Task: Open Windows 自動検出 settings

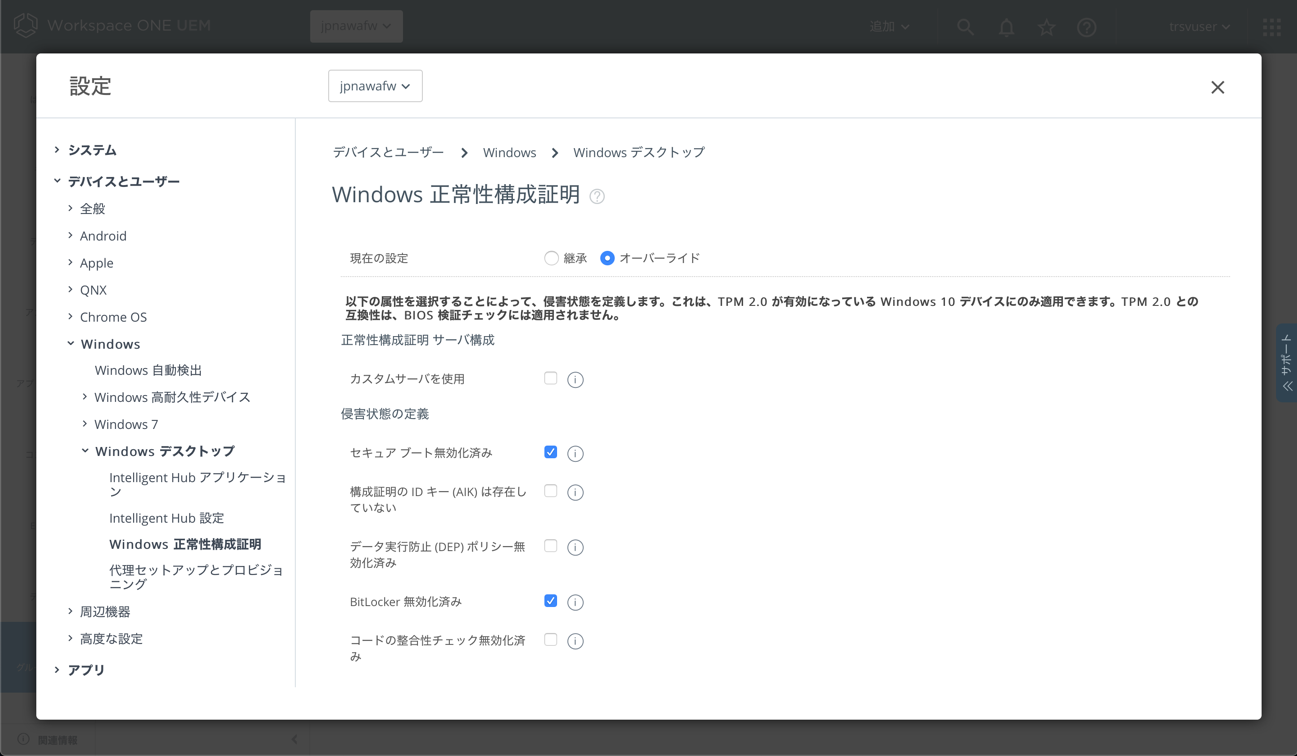Action: point(148,370)
